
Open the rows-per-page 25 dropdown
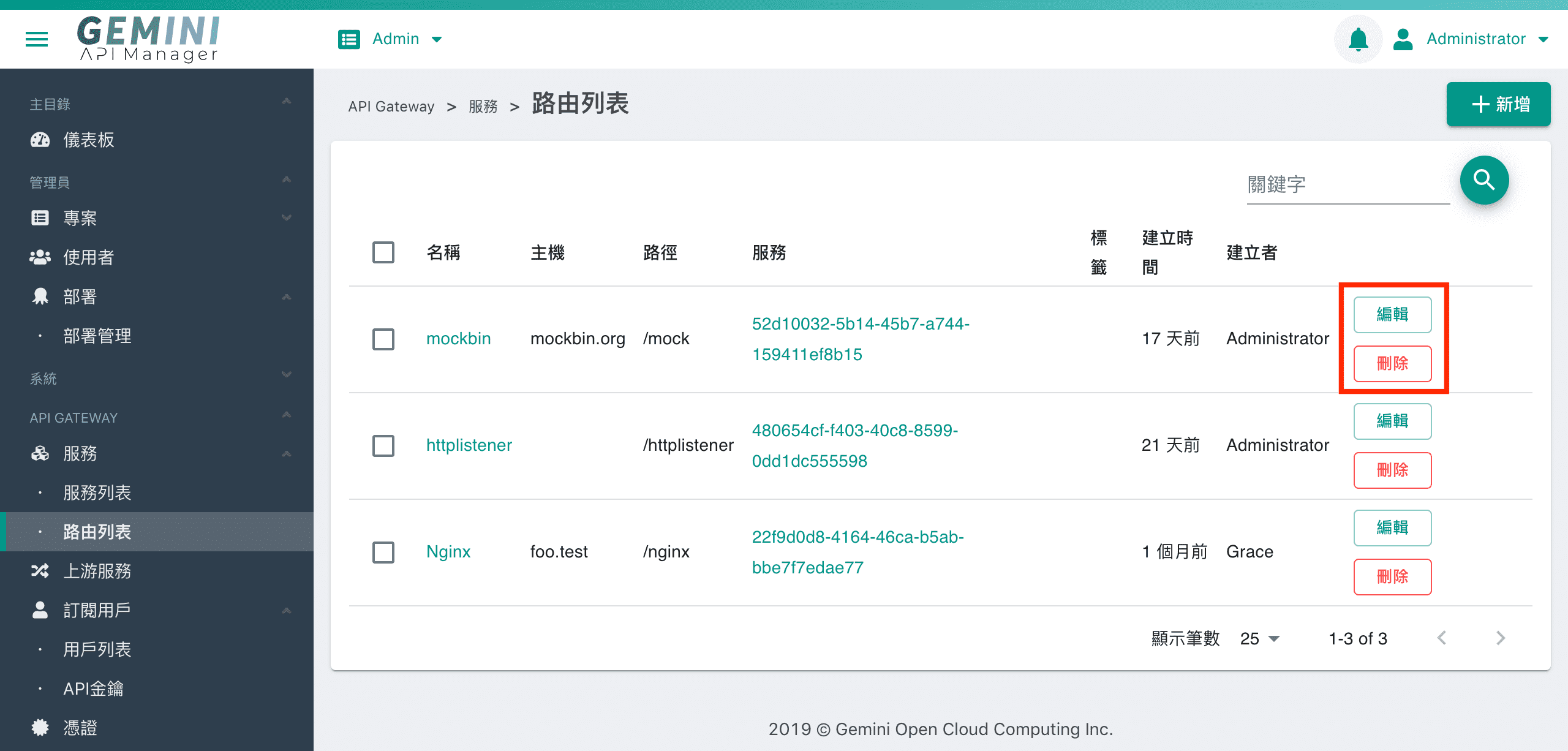tap(1260, 638)
